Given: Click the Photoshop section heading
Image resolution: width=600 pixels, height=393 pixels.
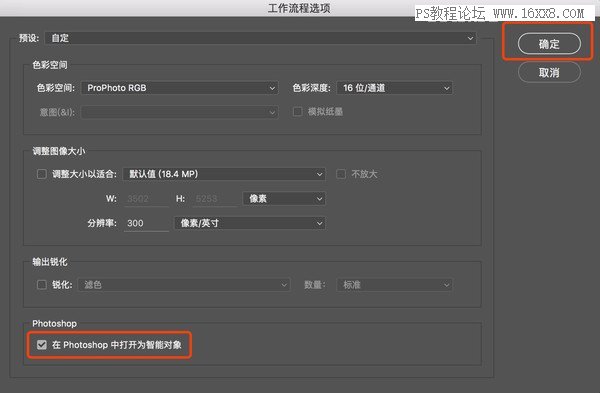Looking at the screenshot, I should (54, 323).
